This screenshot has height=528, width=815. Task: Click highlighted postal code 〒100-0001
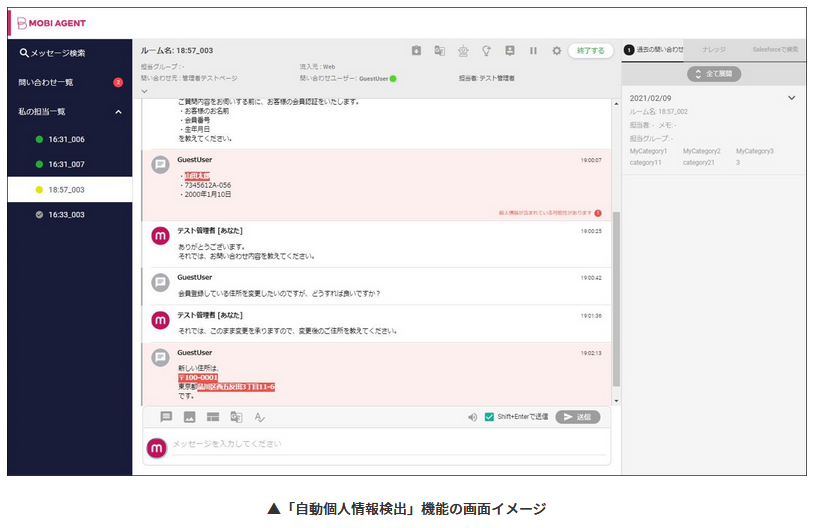198,378
